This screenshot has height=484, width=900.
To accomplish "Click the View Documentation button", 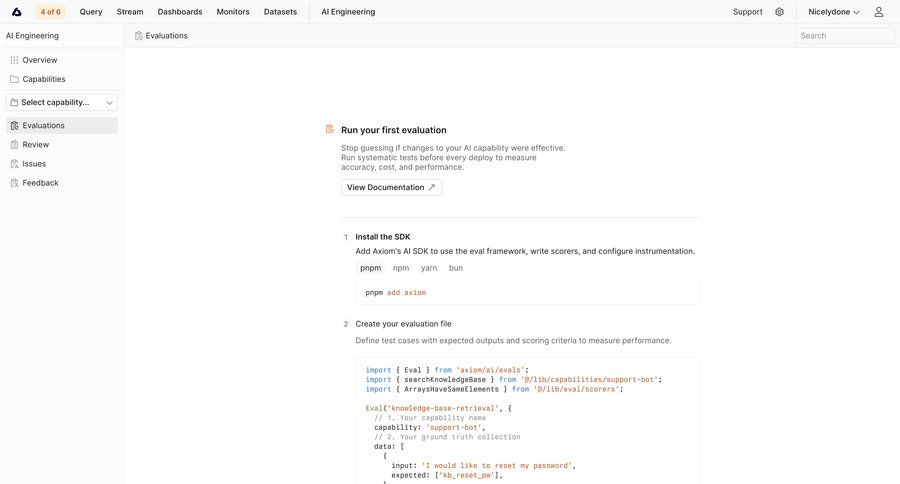I will [391, 187].
